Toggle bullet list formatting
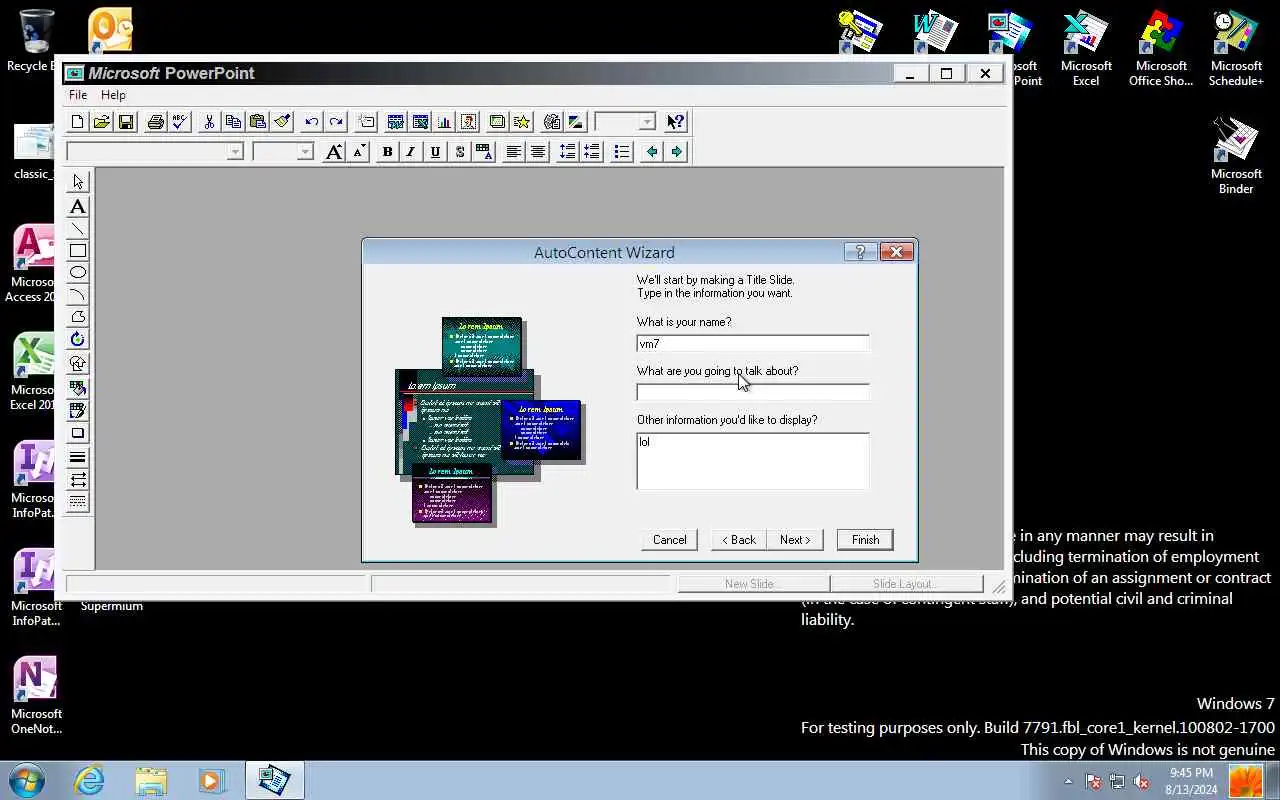1280x800 pixels. pyautogui.click(x=622, y=152)
